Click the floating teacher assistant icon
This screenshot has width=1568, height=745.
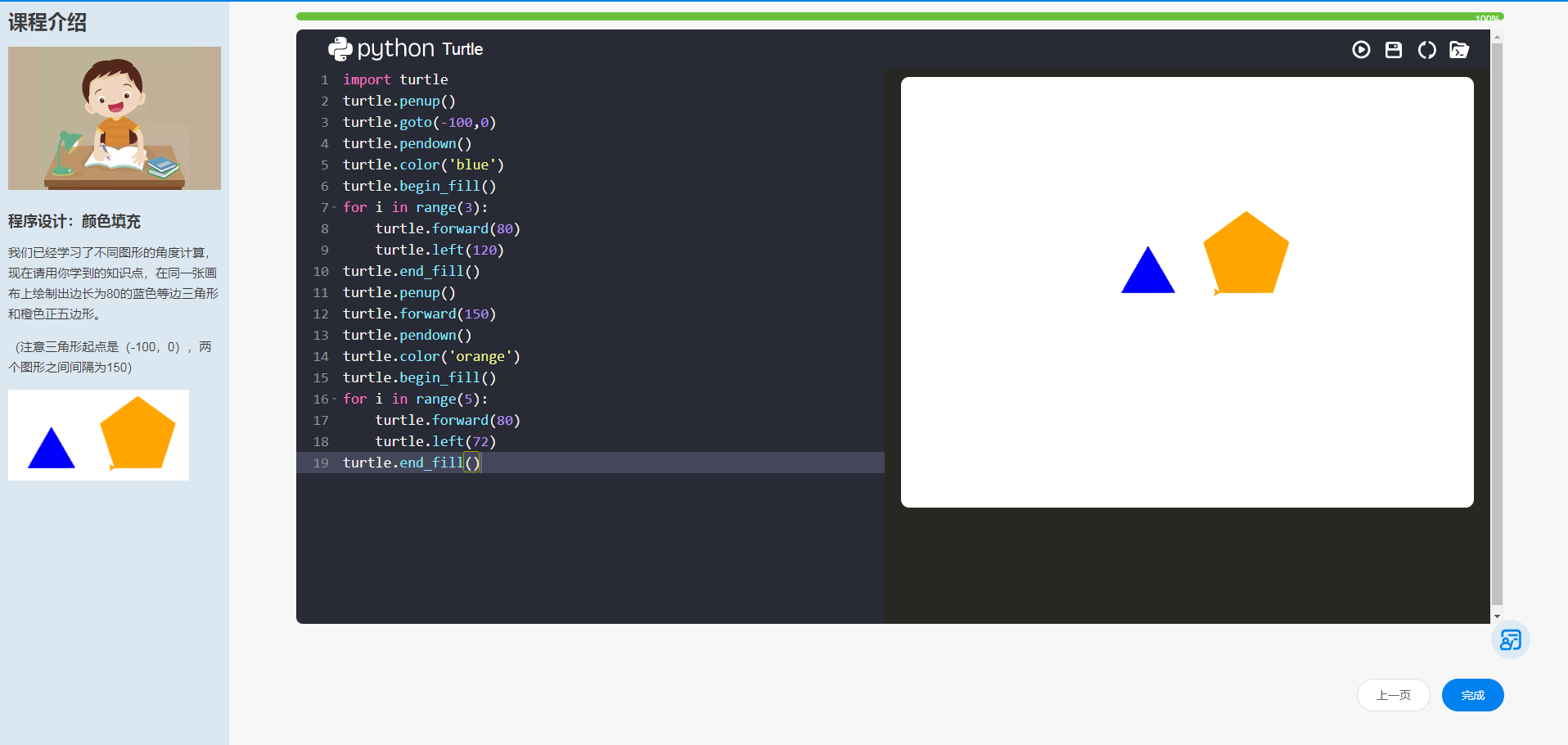1510,639
